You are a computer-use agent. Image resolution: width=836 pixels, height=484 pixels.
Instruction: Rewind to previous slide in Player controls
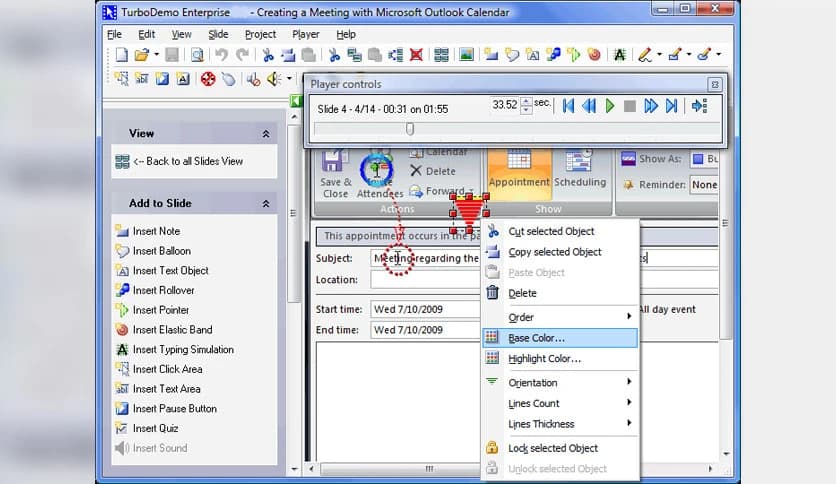pos(589,106)
